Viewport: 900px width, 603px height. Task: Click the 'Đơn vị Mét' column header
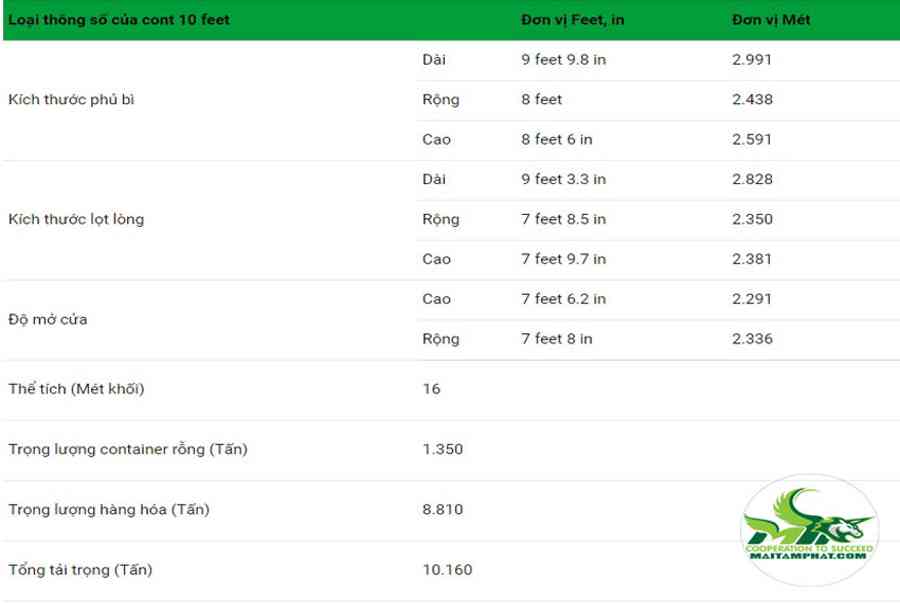771,20
